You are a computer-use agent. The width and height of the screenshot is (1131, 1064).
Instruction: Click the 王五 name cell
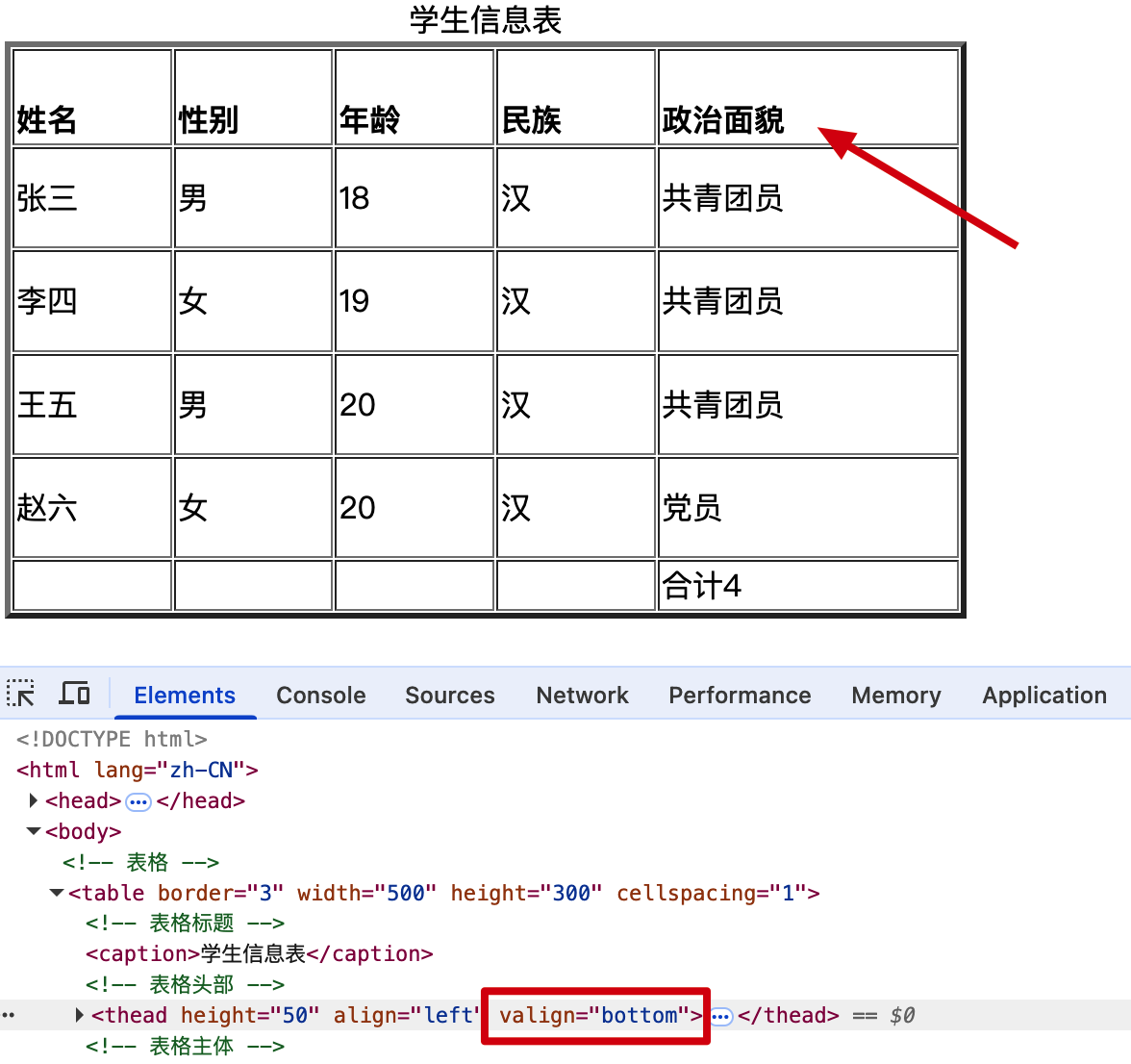point(92,404)
